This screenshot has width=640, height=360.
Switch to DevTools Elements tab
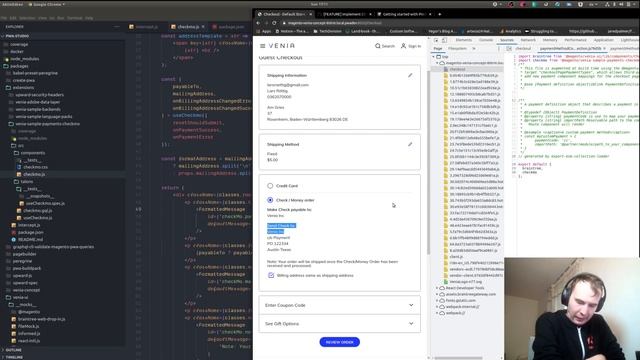pyautogui.click(x=464, y=40)
